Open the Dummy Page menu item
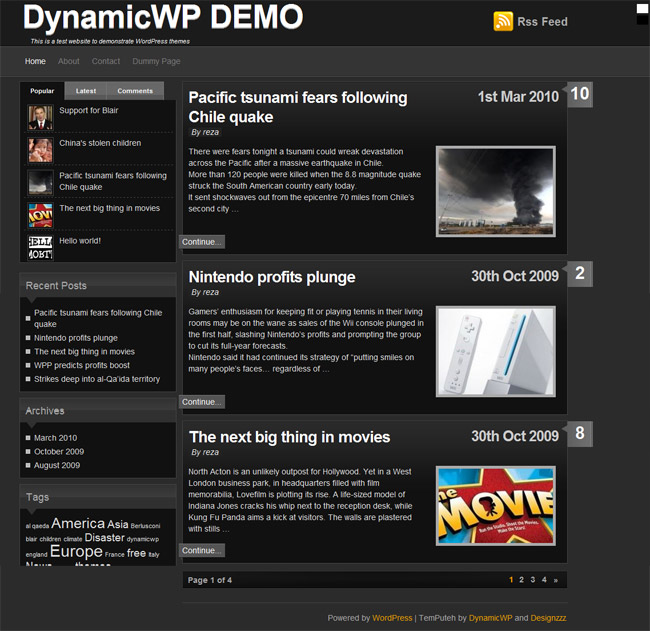The width and height of the screenshot is (650, 631). pyautogui.click(x=156, y=61)
